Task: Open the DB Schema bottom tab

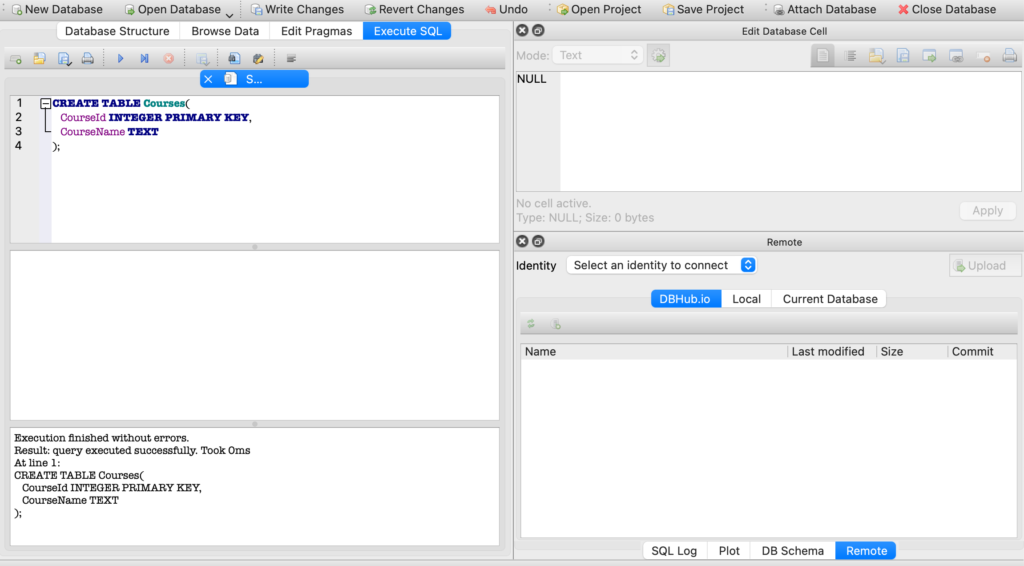Action: point(792,551)
